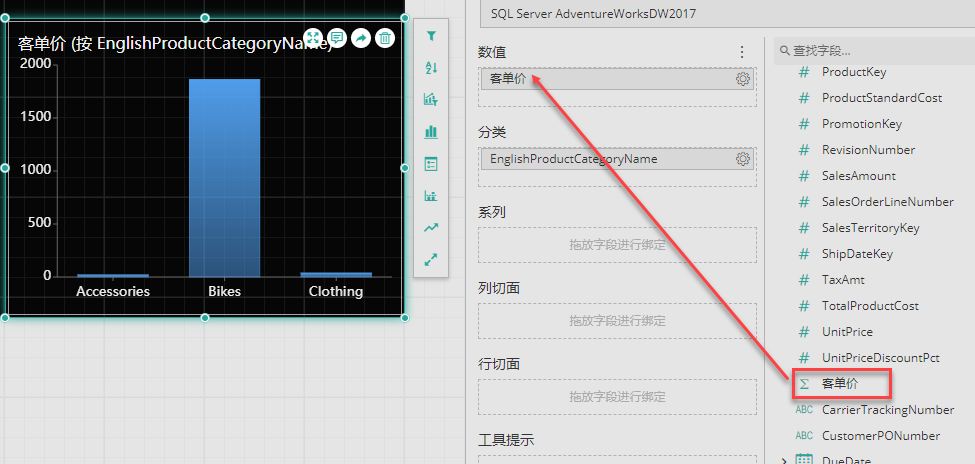This screenshot has height=464, width=975.
Task: Select the SalesOrderLineNumber field
Action: click(887, 202)
